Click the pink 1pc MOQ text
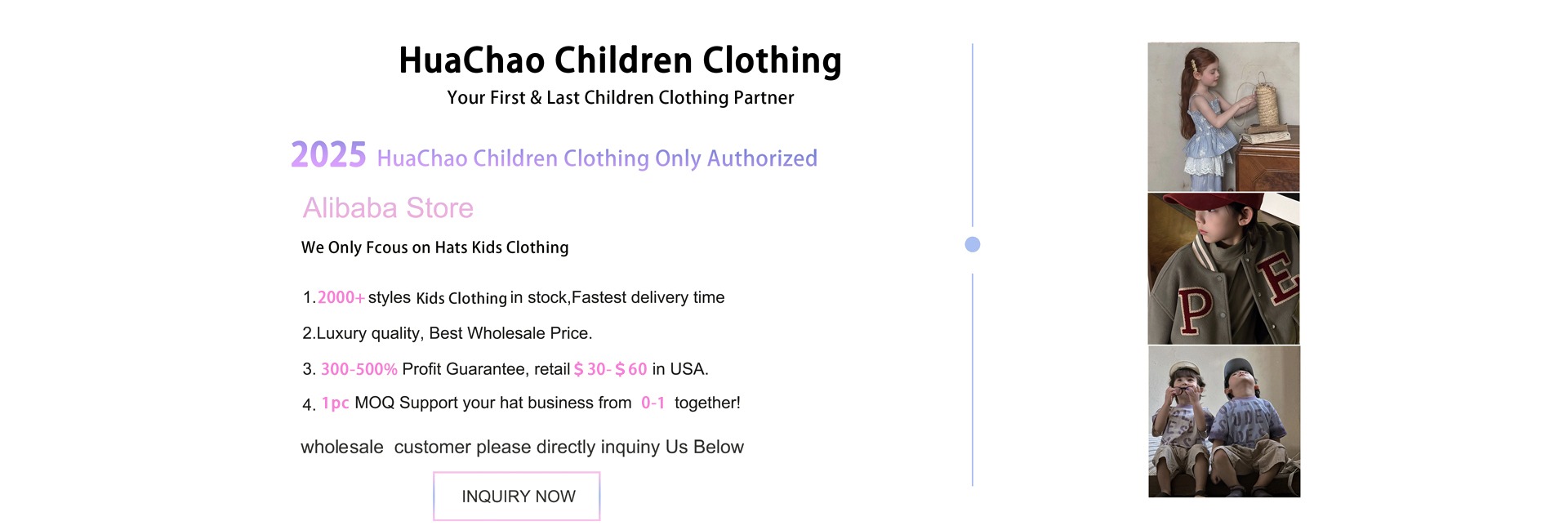Viewport: 1568px width, 530px height. point(335,403)
